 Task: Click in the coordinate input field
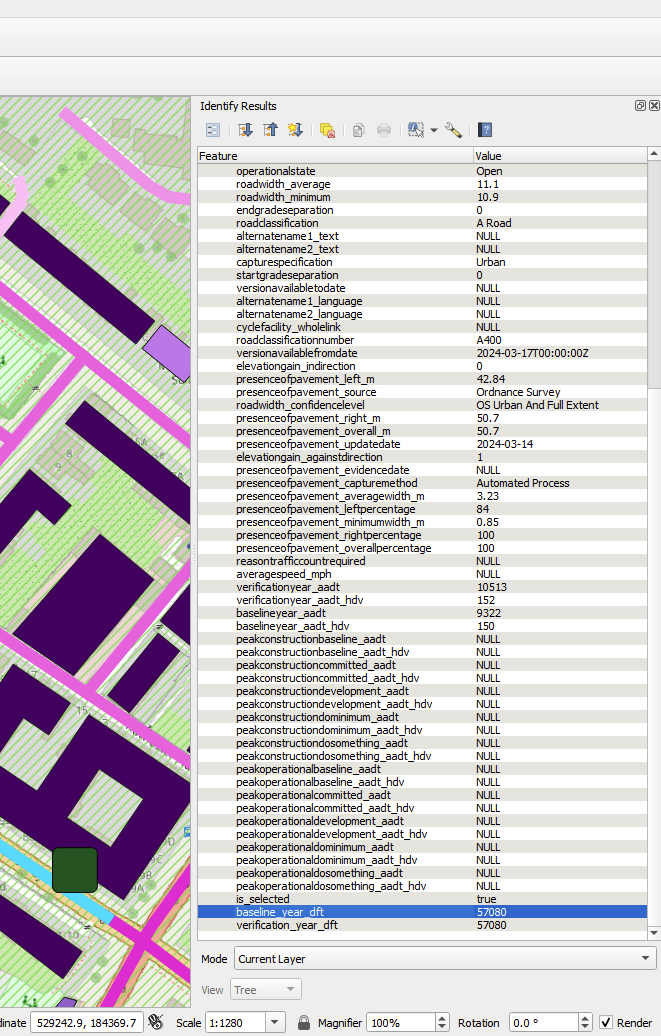[x=86, y=1022]
